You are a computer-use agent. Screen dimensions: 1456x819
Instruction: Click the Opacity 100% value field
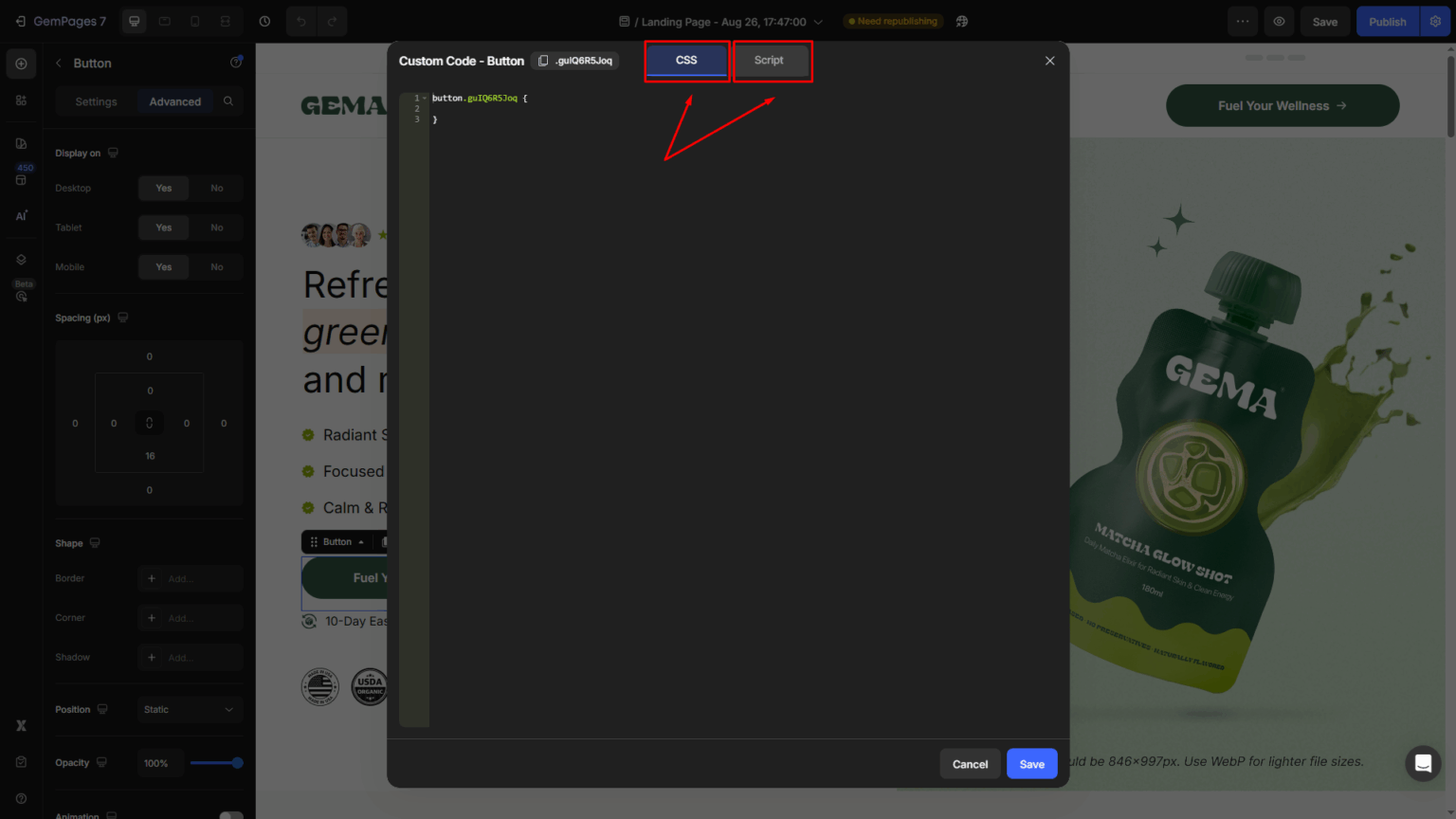click(158, 763)
